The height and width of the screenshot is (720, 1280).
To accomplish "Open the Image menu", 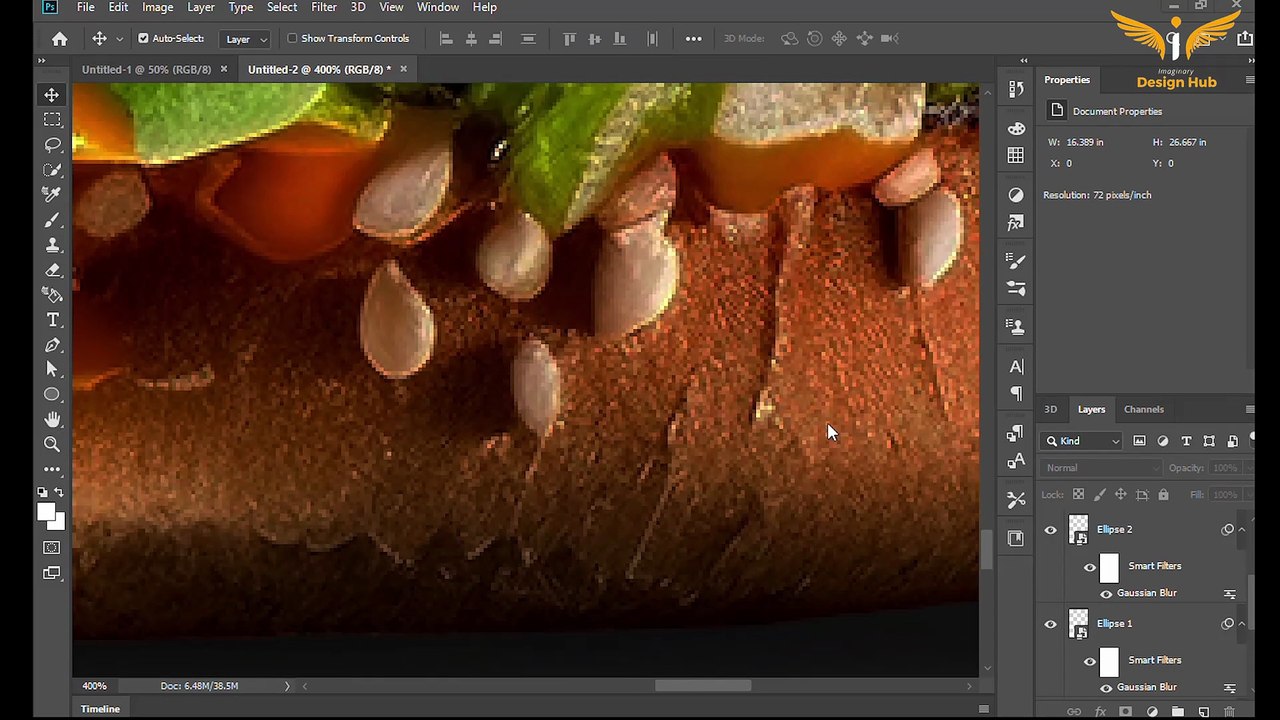I will point(157,7).
